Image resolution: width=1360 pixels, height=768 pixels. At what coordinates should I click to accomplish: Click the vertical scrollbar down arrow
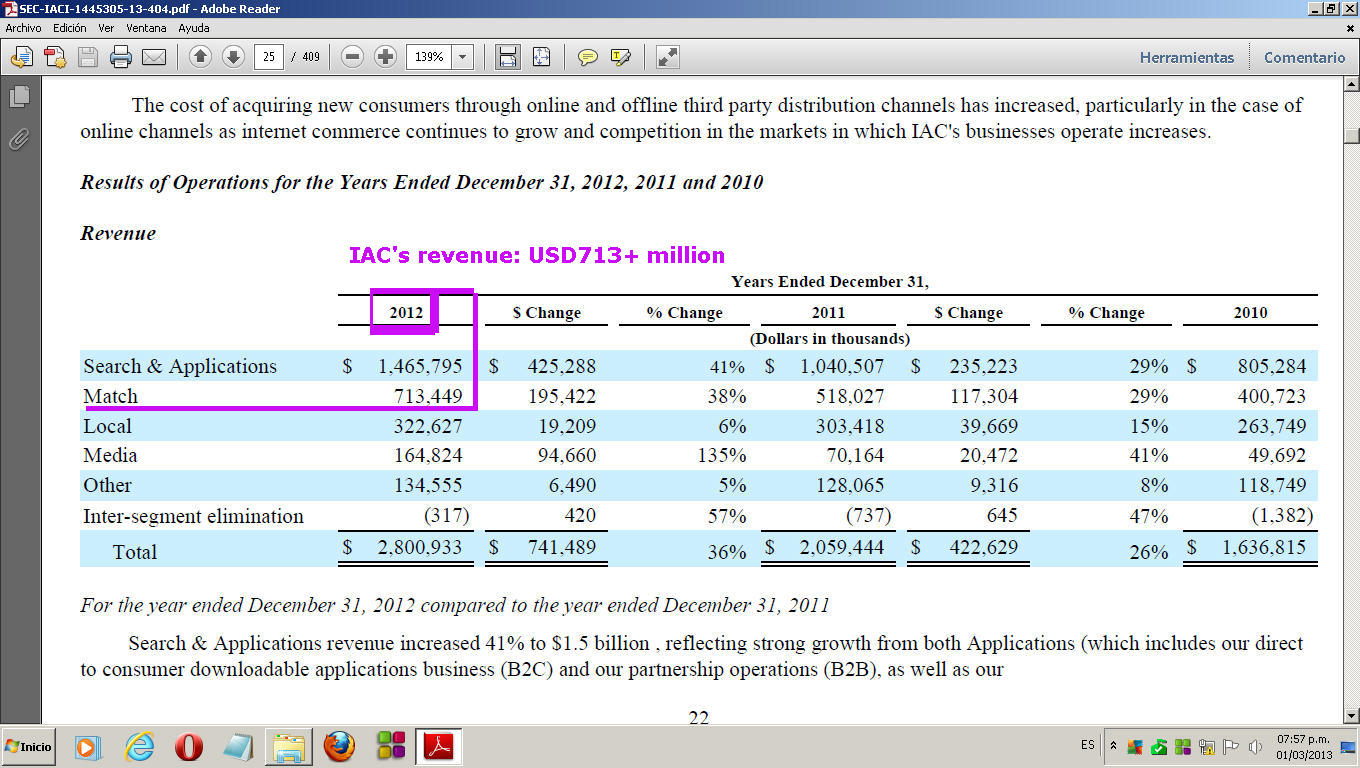[1351, 715]
